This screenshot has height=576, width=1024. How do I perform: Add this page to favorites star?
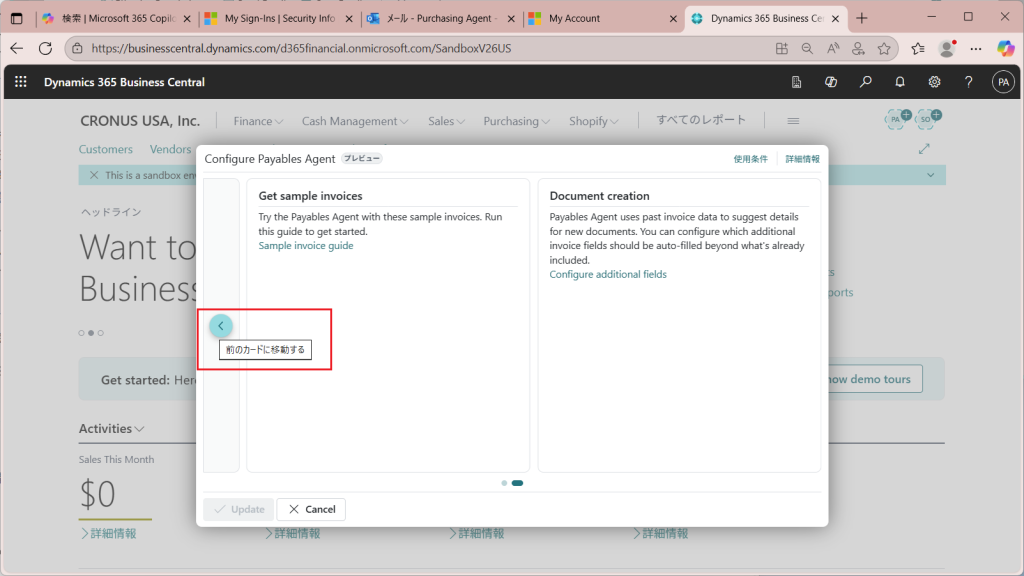[884, 48]
